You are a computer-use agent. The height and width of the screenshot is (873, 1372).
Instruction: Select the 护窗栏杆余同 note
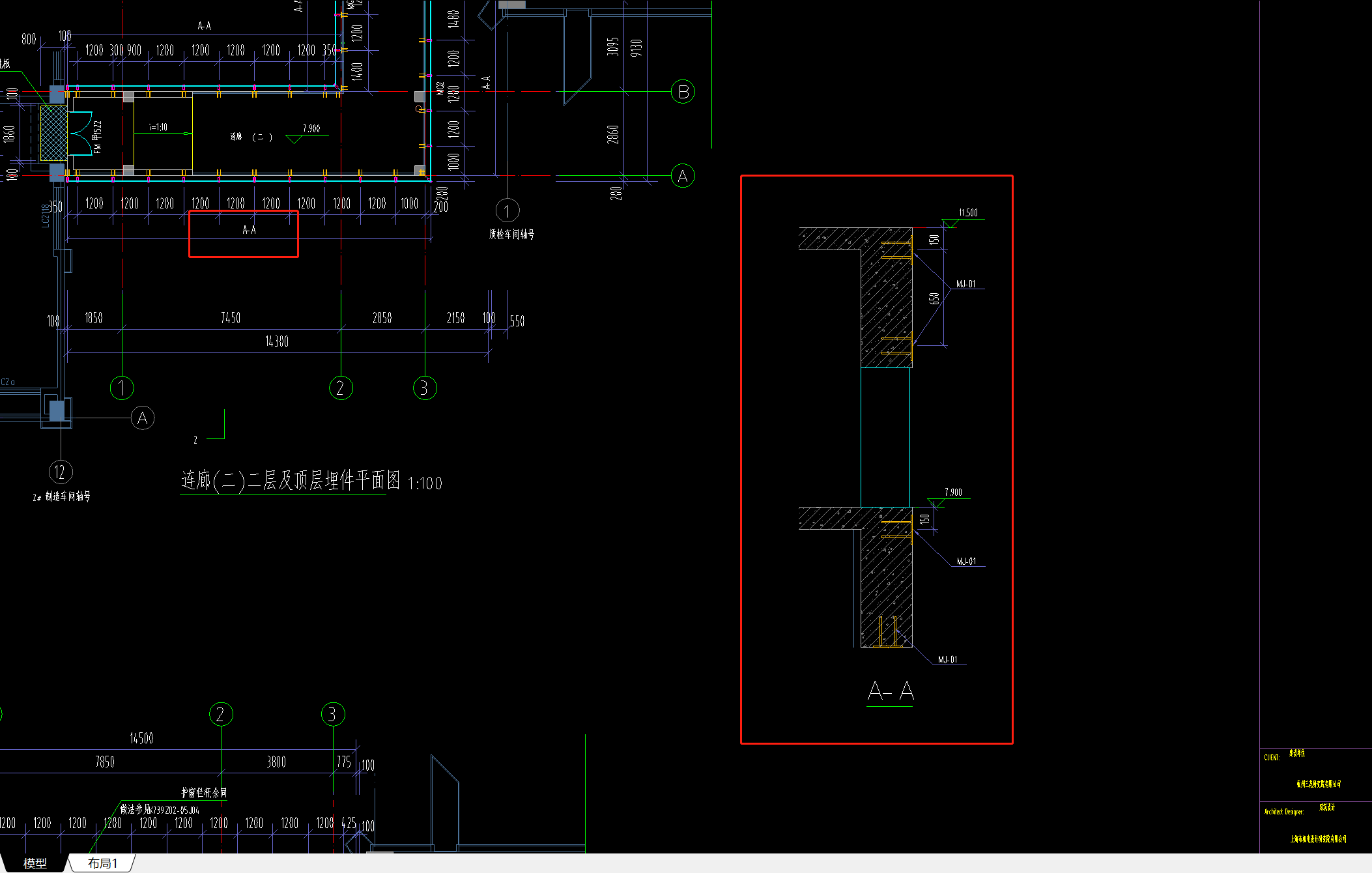(204, 793)
